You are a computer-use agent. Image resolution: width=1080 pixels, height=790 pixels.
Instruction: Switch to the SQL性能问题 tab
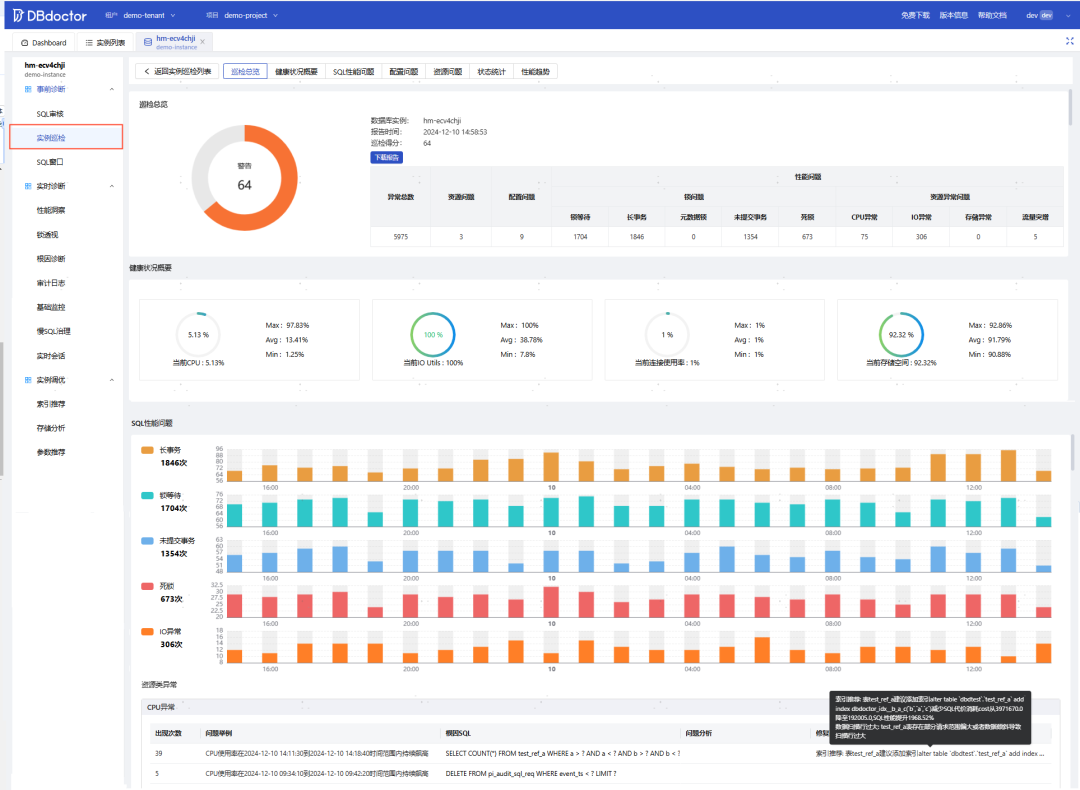pyautogui.click(x=353, y=72)
